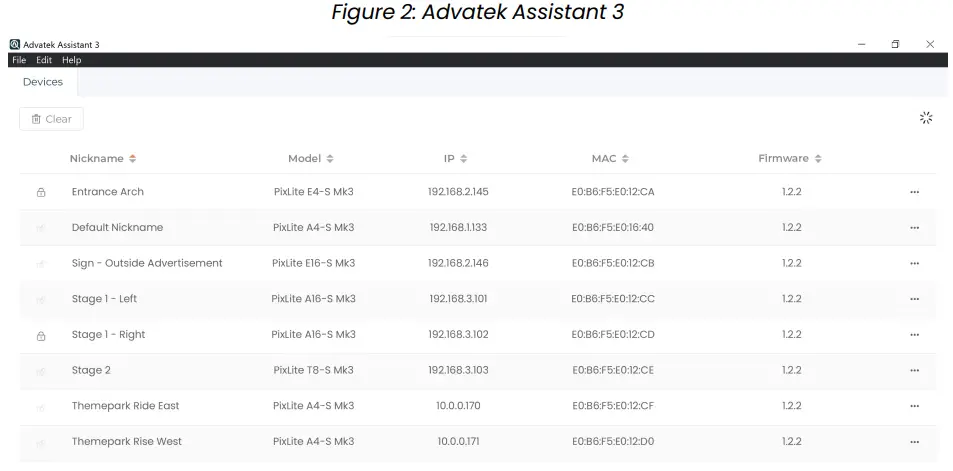Switch to the Devices tab
This screenshot has width=953, height=471.
[x=43, y=82]
